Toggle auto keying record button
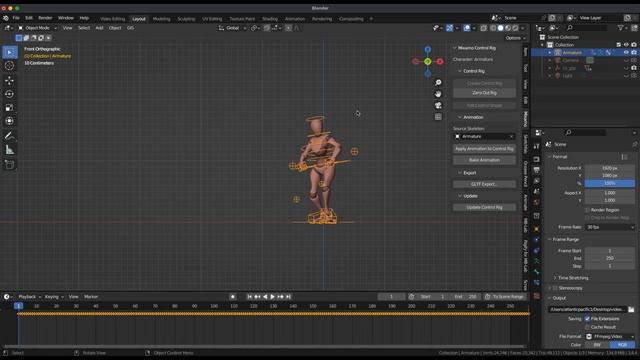Viewport: 640px width, 360px height. [x=233, y=297]
